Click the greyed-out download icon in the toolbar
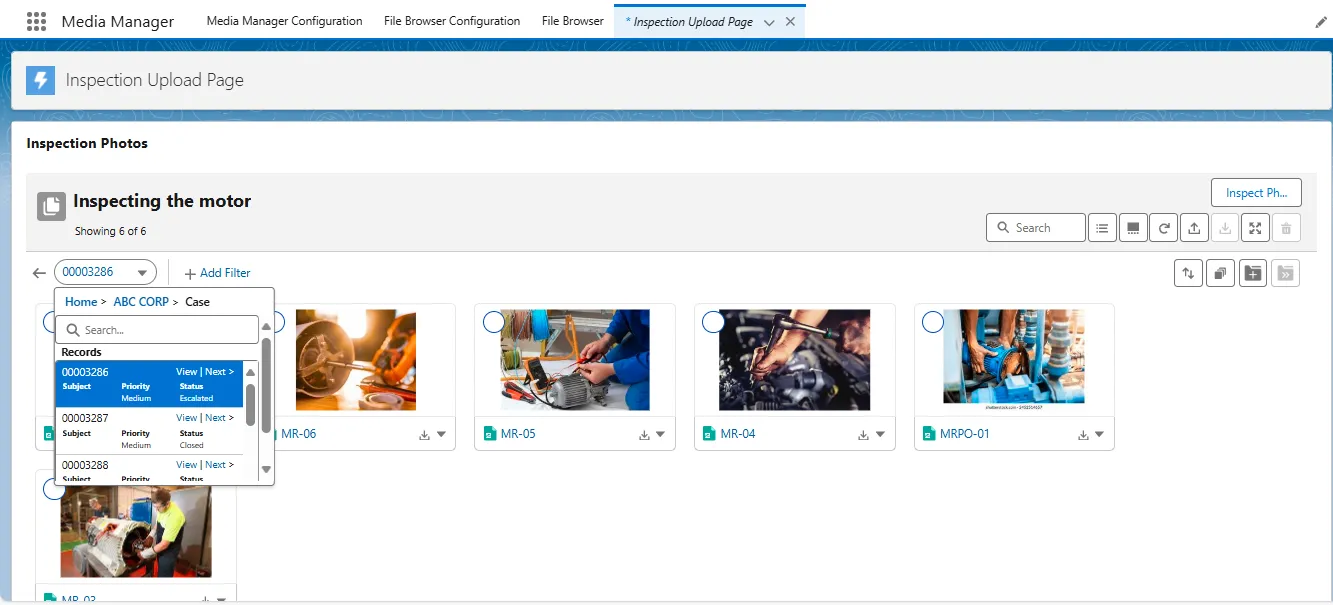Screen dimensions: 1333x605 pos(1225,228)
